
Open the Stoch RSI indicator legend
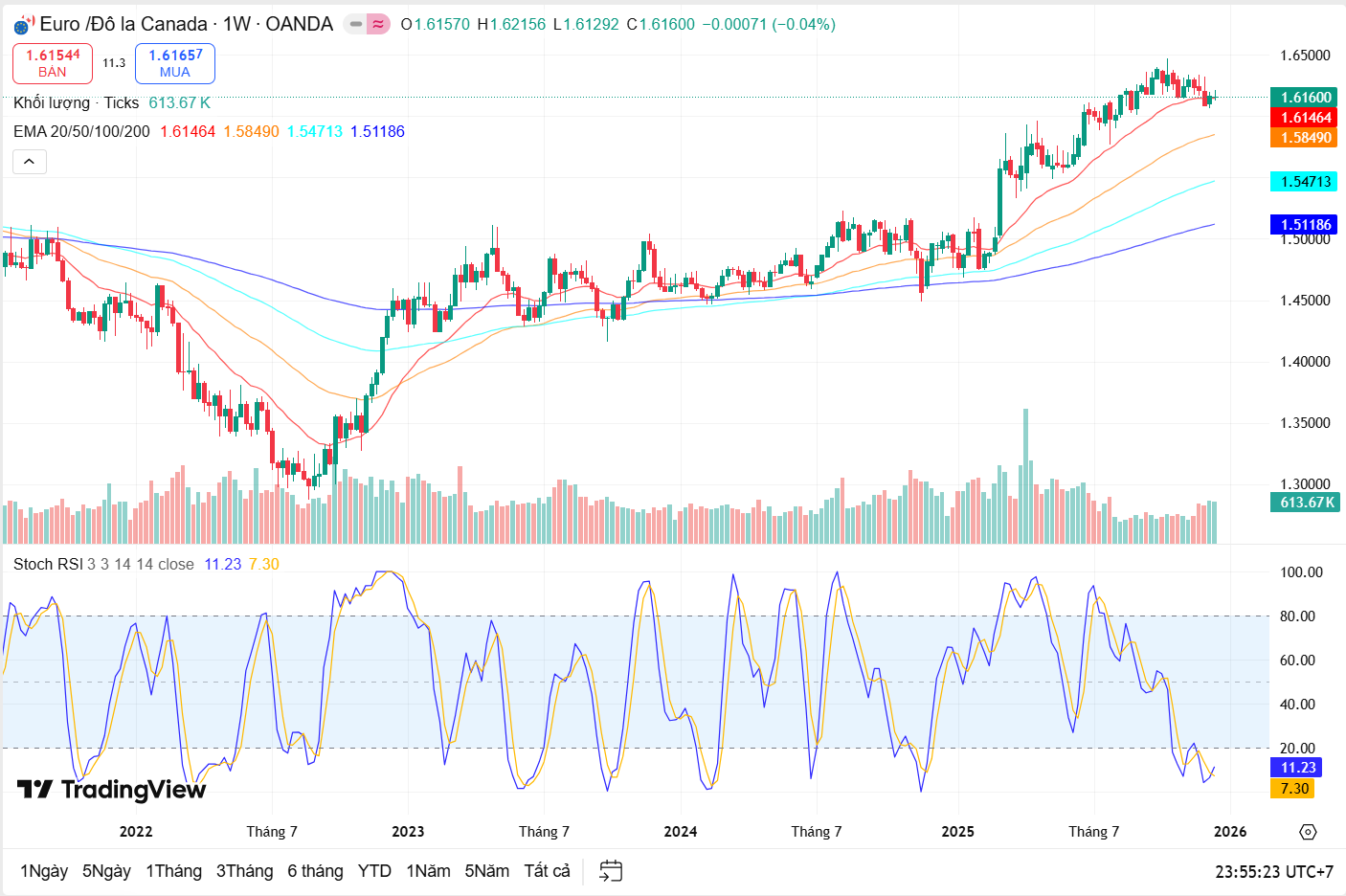pyautogui.click(x=48, y=565)
